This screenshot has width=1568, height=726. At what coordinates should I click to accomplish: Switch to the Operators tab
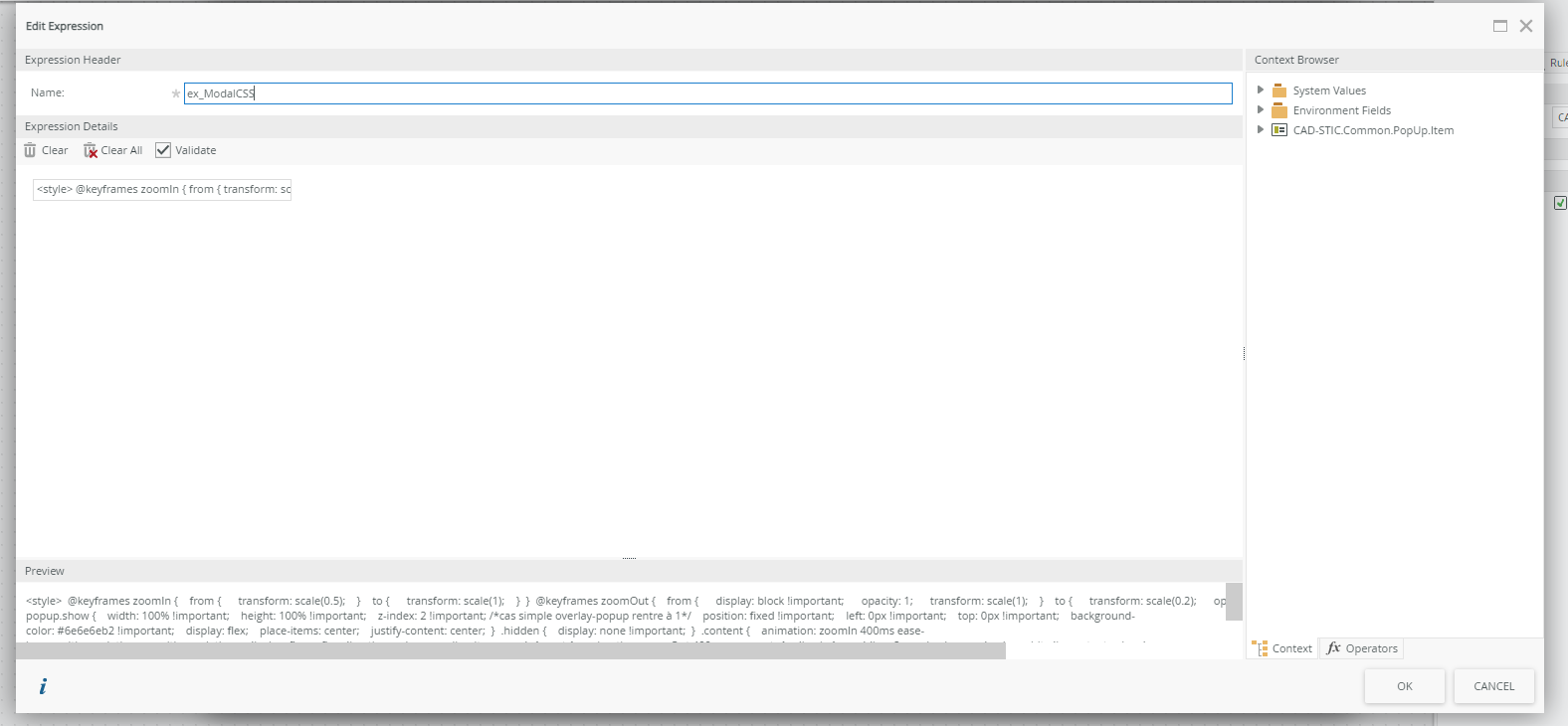1361,648
